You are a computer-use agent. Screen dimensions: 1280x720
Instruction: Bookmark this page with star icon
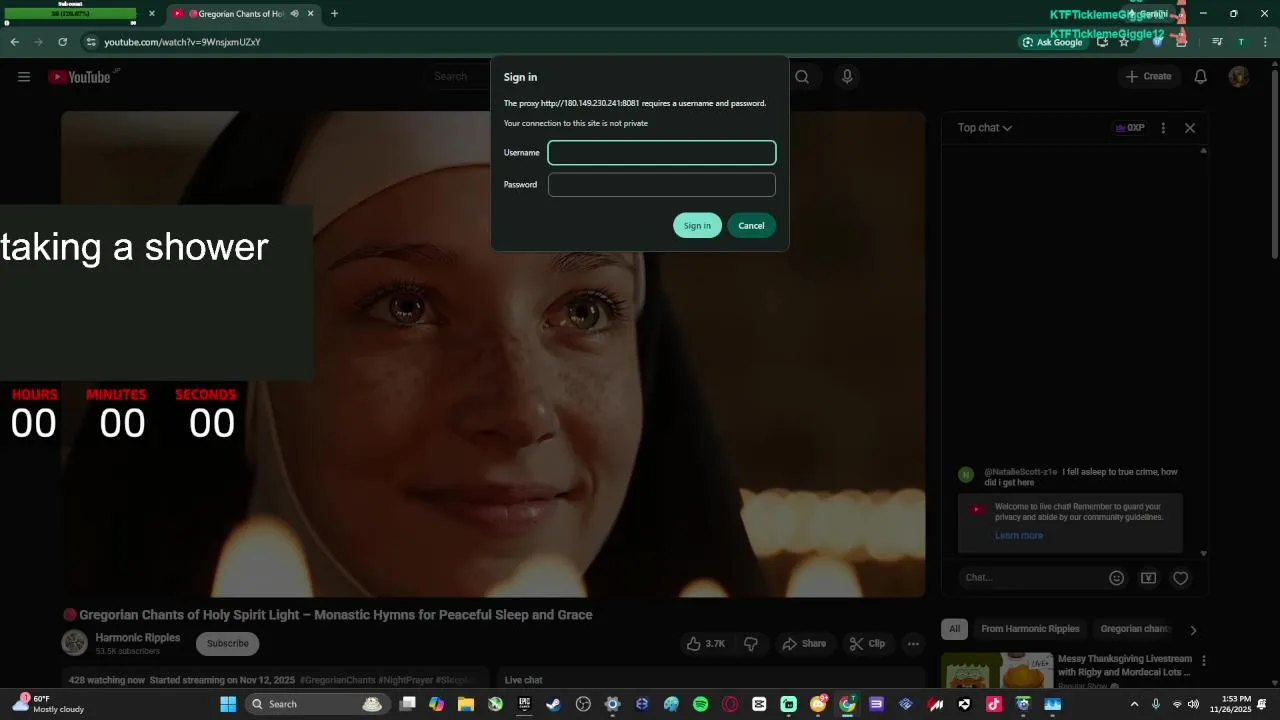[1124, 42]
